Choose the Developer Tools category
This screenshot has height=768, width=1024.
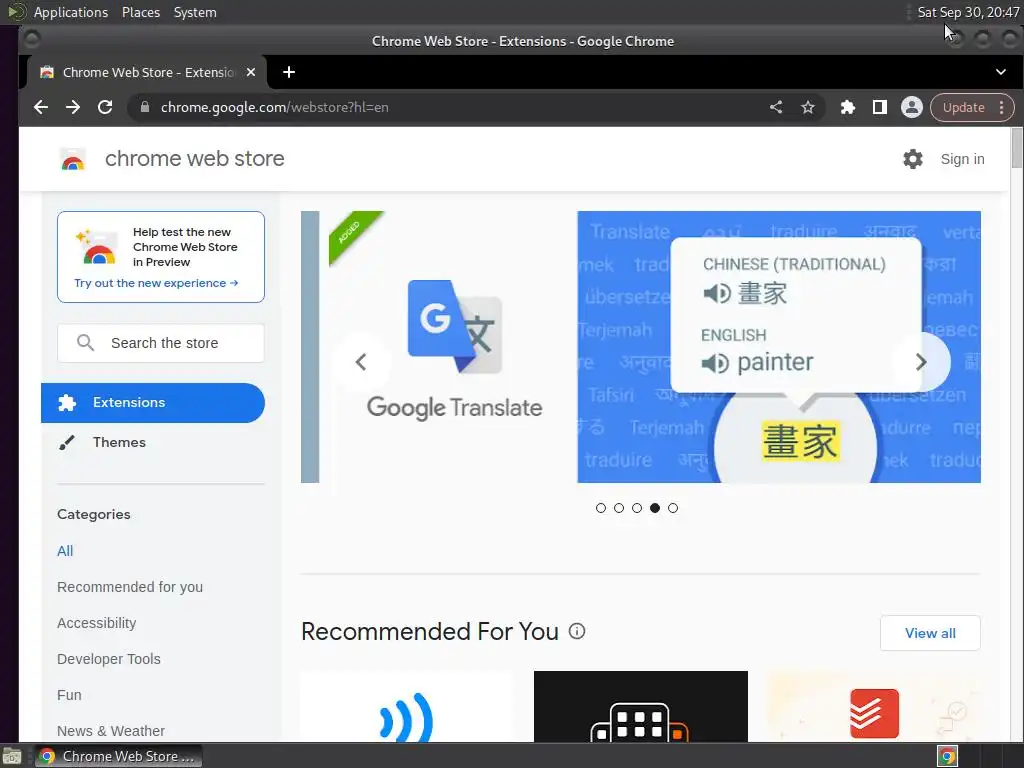[x=108, y=658]
